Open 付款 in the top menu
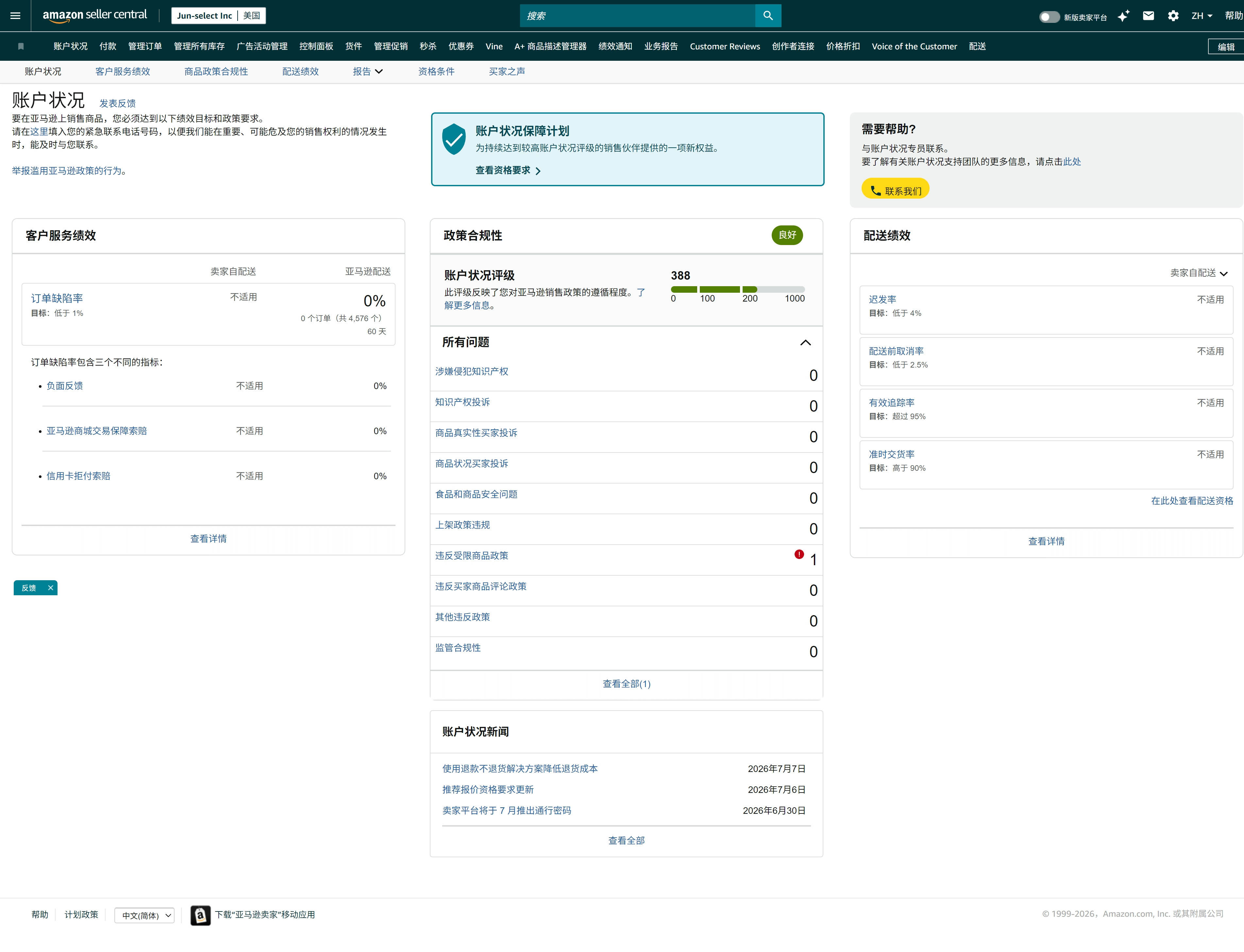 [108, 46]
